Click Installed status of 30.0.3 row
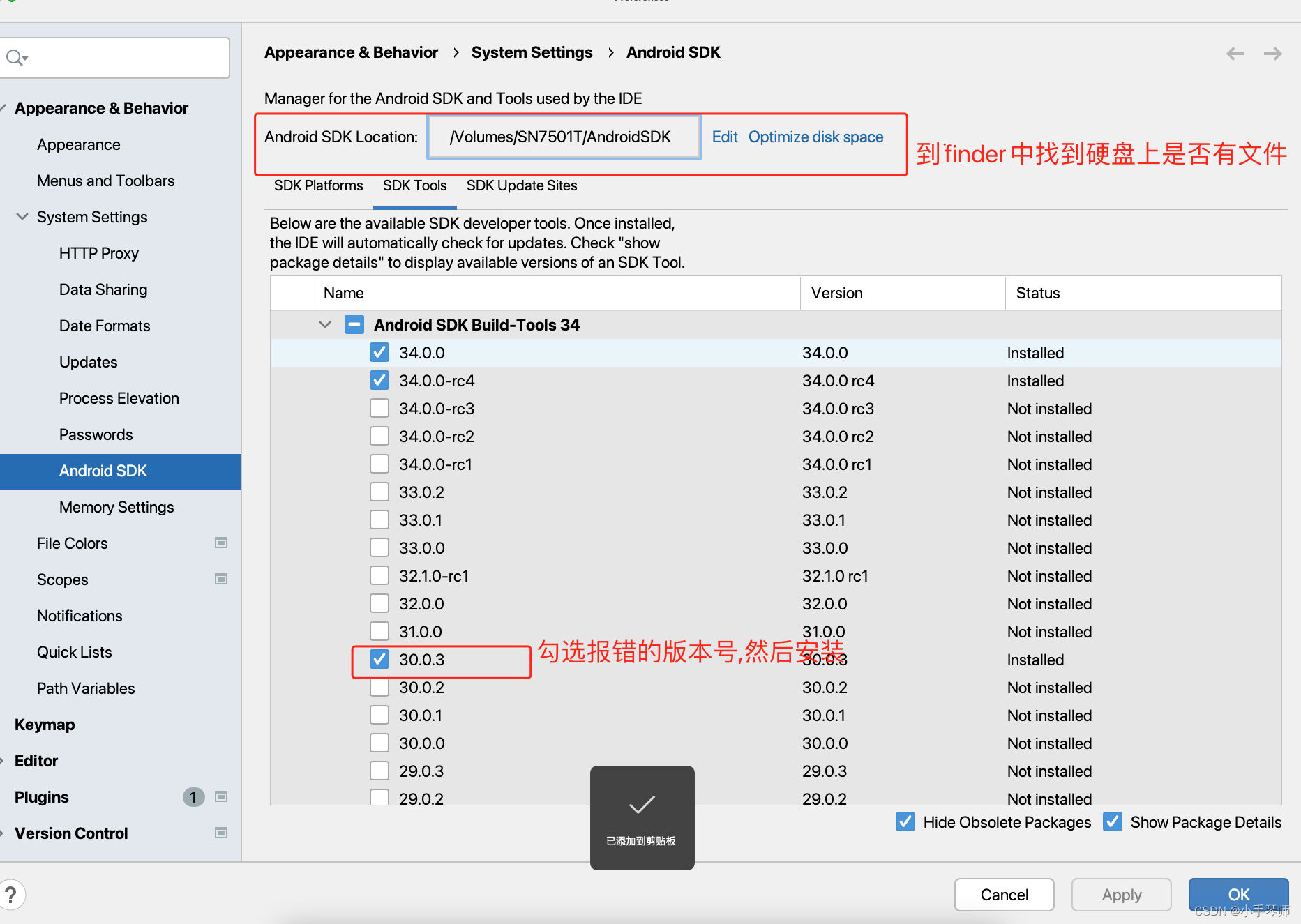This screenshot has width=1301, height=924. (x=1035, y=660)
